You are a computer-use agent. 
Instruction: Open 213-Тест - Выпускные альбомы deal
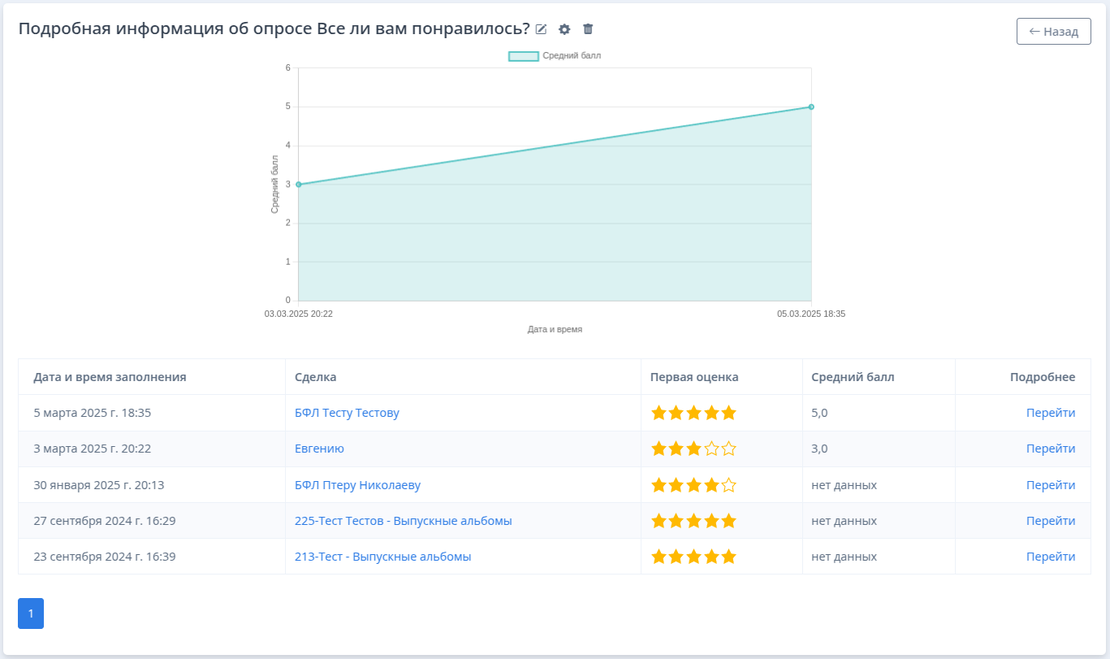click(x=382, y=557)
